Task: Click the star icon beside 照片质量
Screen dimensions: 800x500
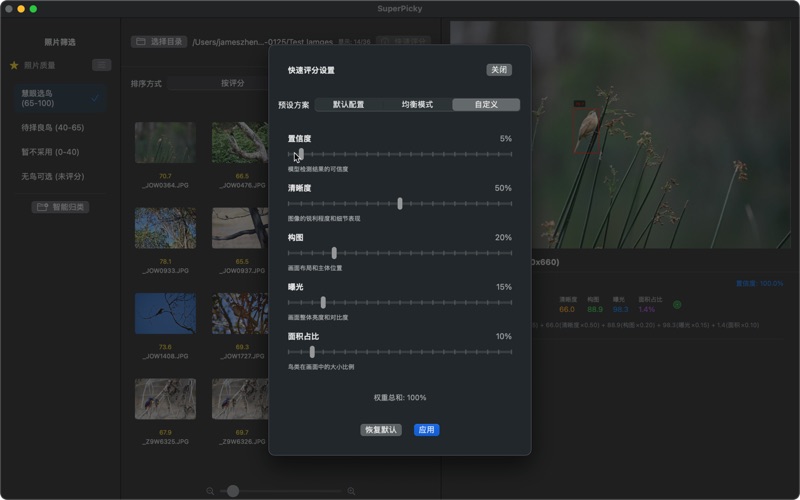Action: 14,65
